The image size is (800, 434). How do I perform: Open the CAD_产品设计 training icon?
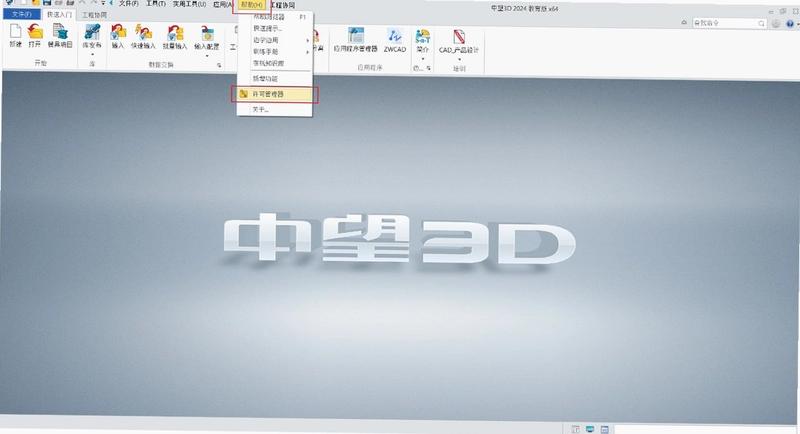tap(459, 37)
